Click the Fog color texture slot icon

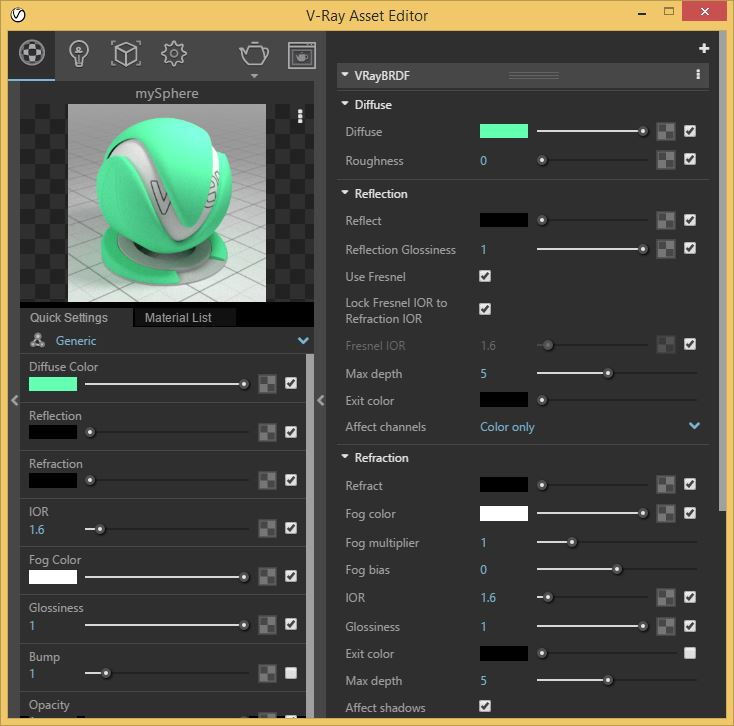point(666,513)
